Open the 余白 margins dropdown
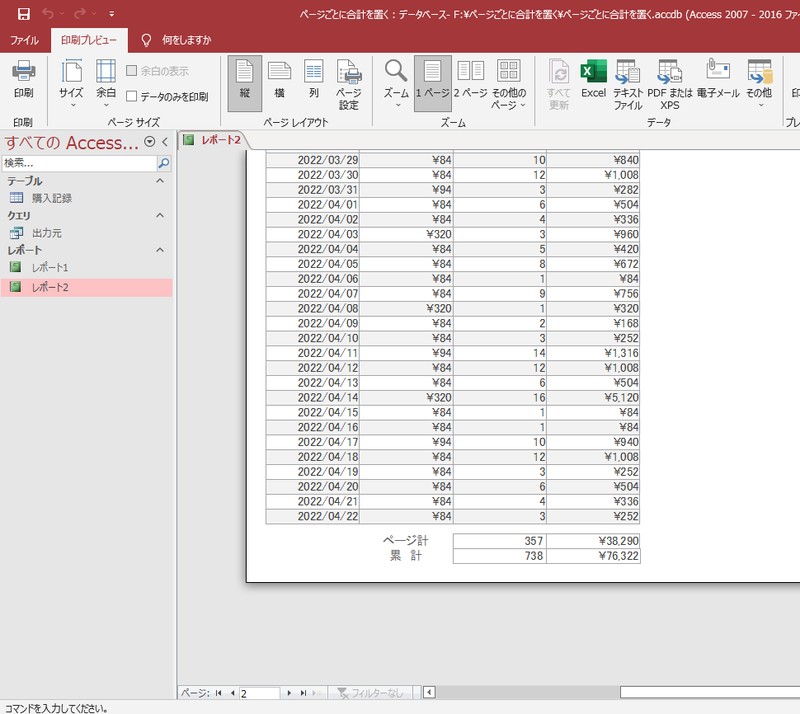 106,83
